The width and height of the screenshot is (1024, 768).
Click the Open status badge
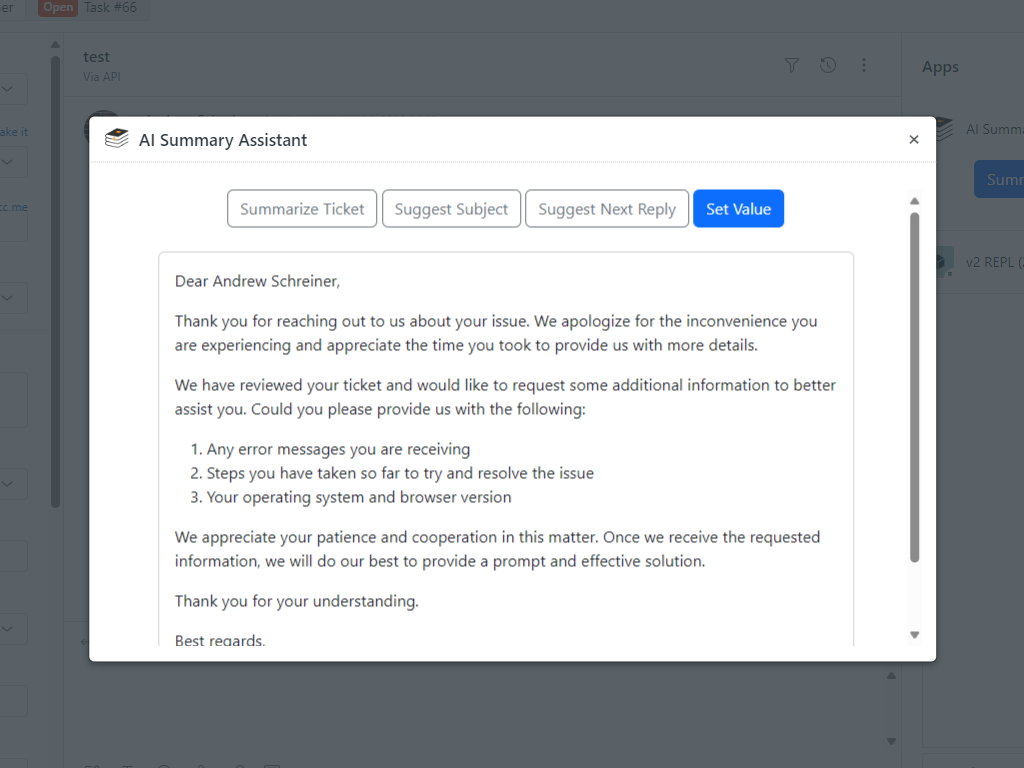tap(58, 8)
